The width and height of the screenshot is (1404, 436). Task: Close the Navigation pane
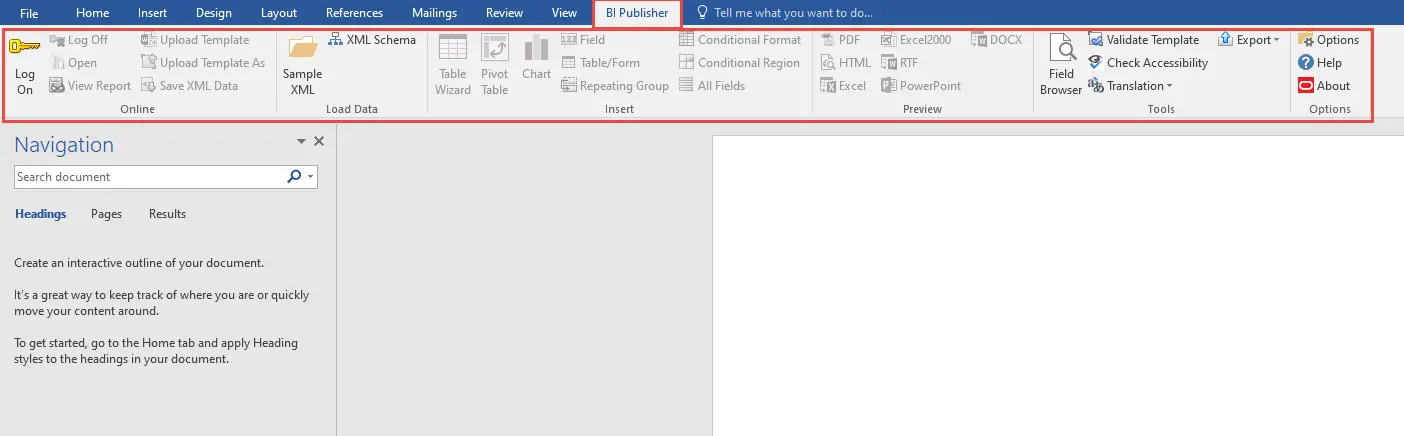[319, 142]
